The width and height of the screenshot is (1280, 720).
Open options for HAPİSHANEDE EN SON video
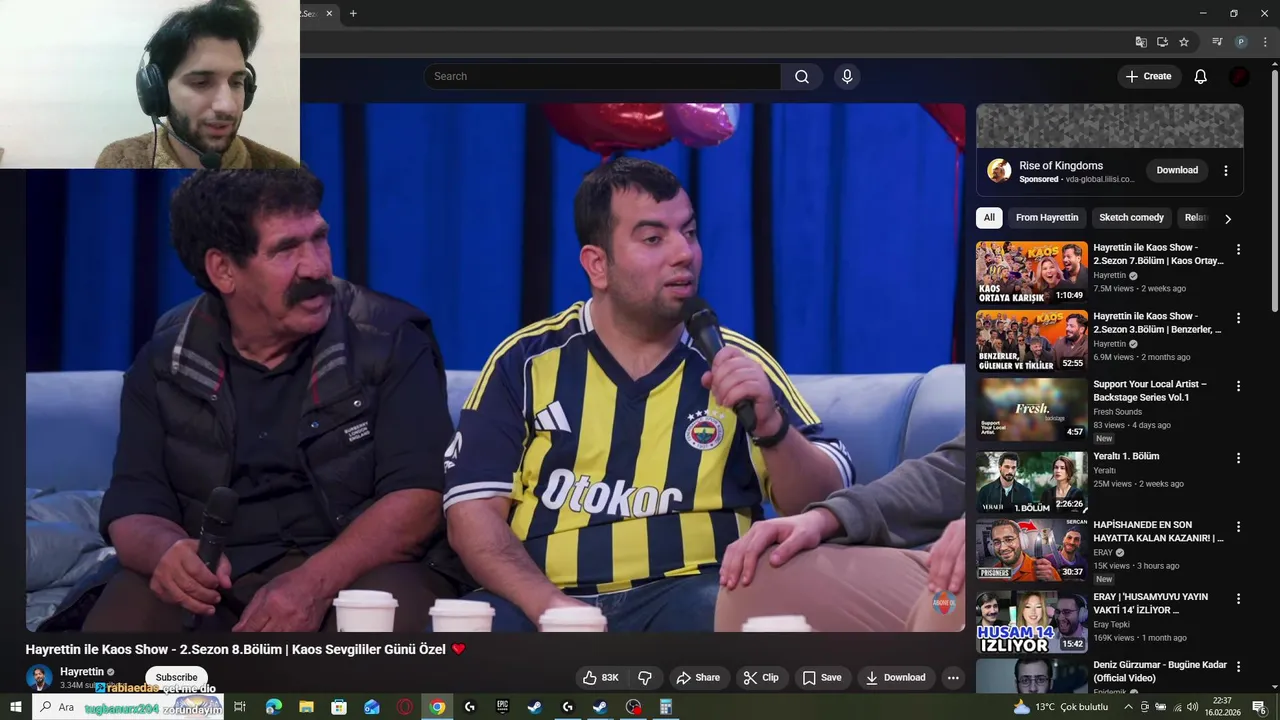tap(1238, 527)
